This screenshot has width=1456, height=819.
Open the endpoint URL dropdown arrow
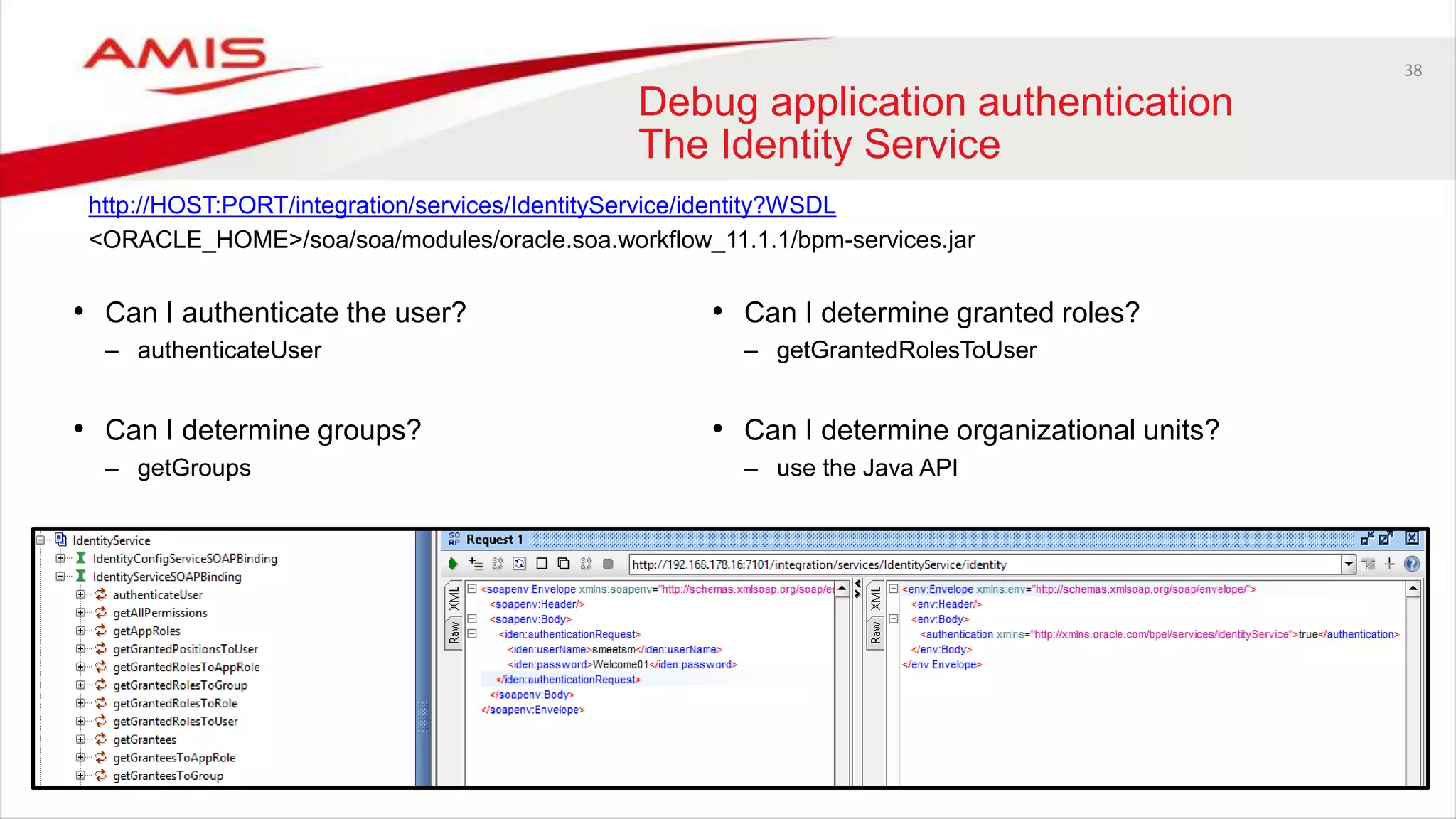[x=1348, y=564]
